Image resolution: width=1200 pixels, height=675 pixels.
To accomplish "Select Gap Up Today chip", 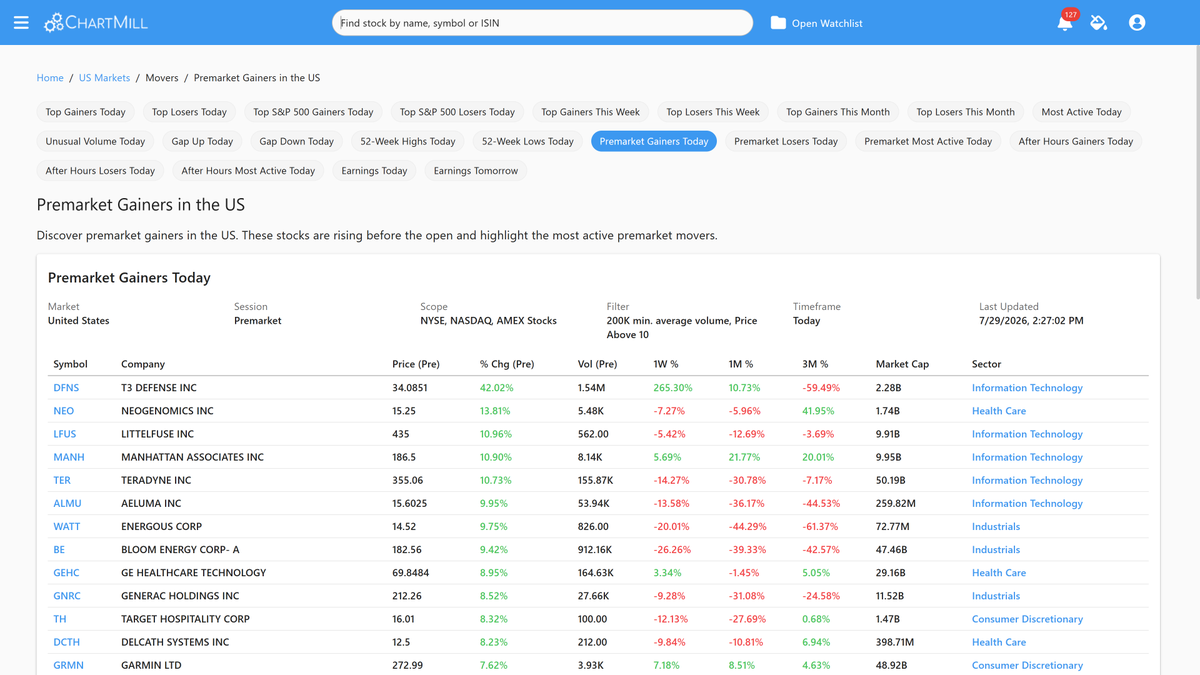I will [202, 141].
